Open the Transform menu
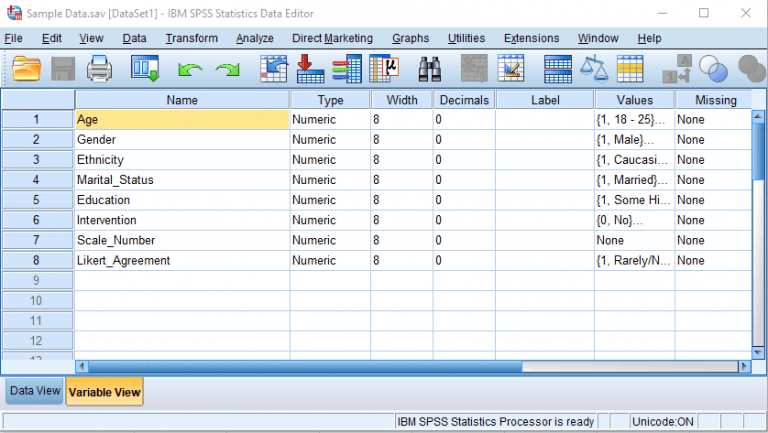Image resolution: width=768 pixels, height=433 pixels. pos(191,38)
